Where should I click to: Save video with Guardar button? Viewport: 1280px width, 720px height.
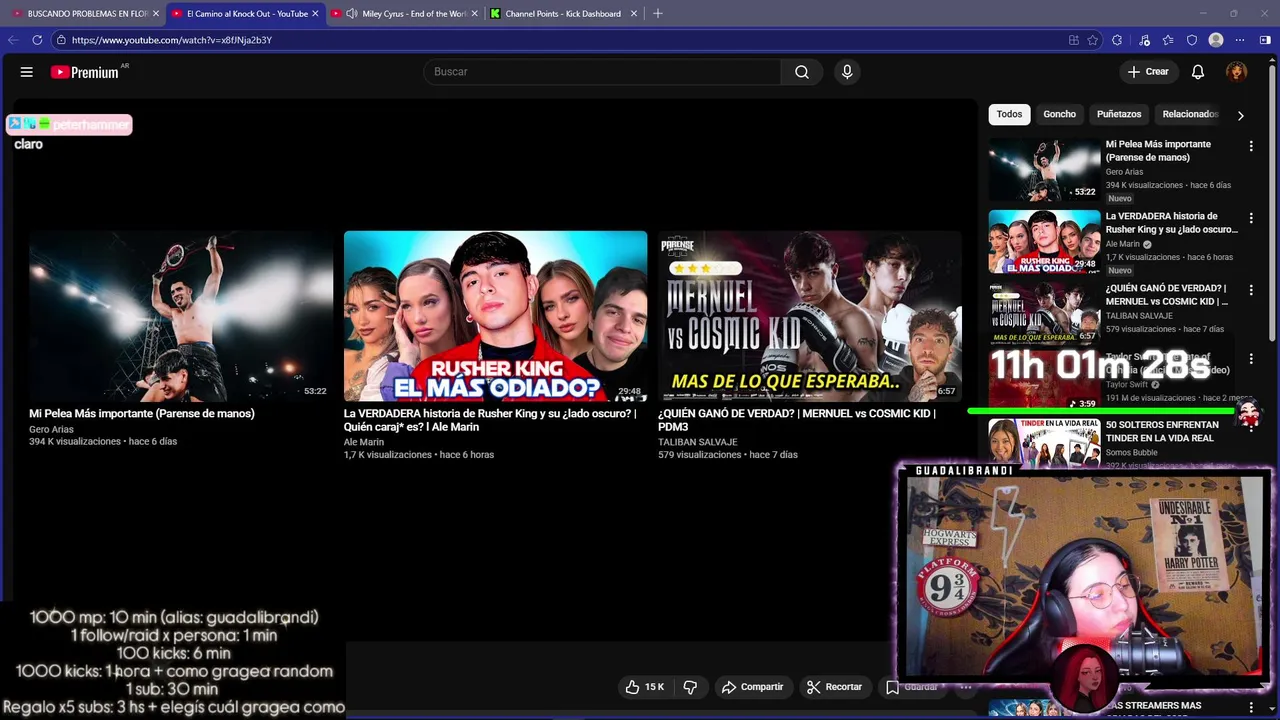pyautogui.click(x=912, y=687)
